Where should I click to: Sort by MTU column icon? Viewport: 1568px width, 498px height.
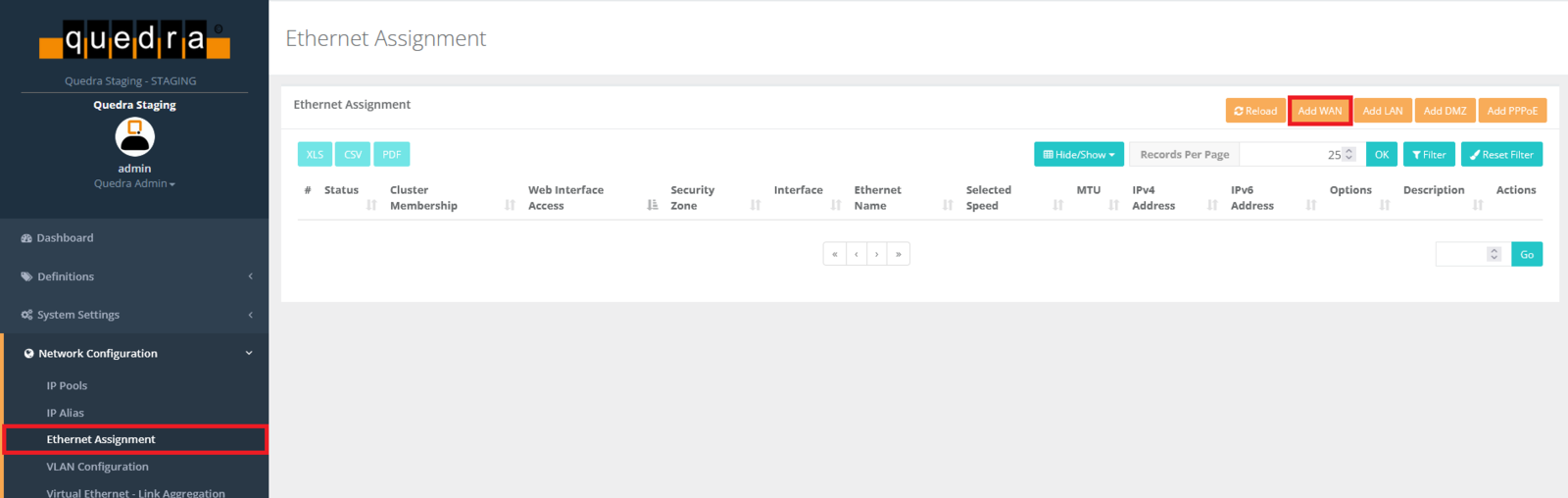point(1113,205)
